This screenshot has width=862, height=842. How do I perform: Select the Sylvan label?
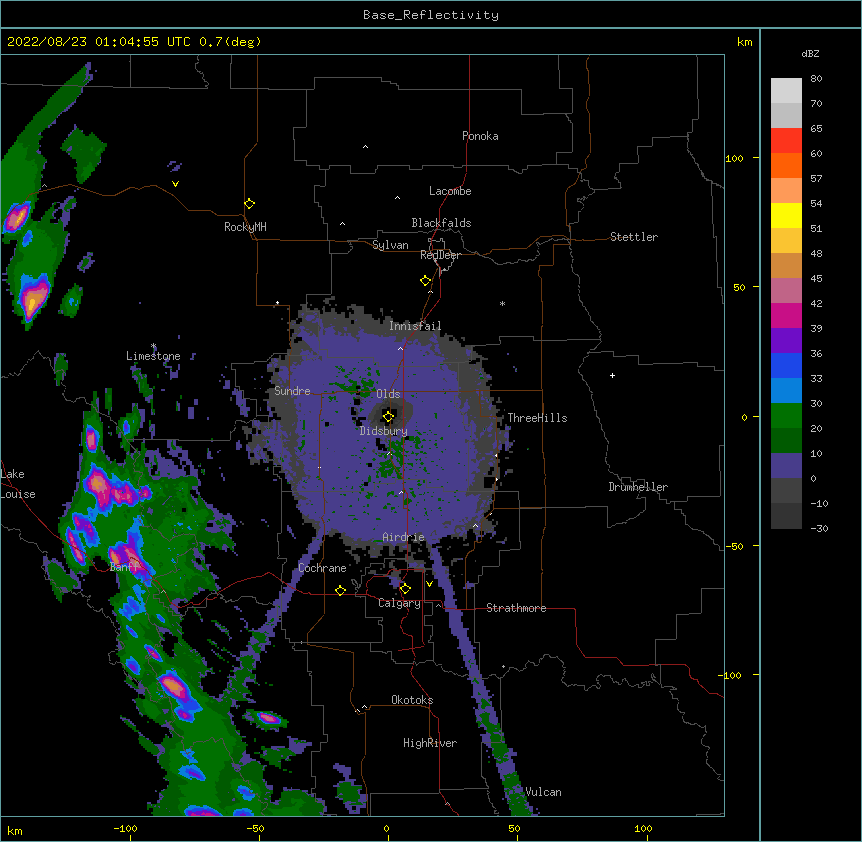[x=390, y=245]
